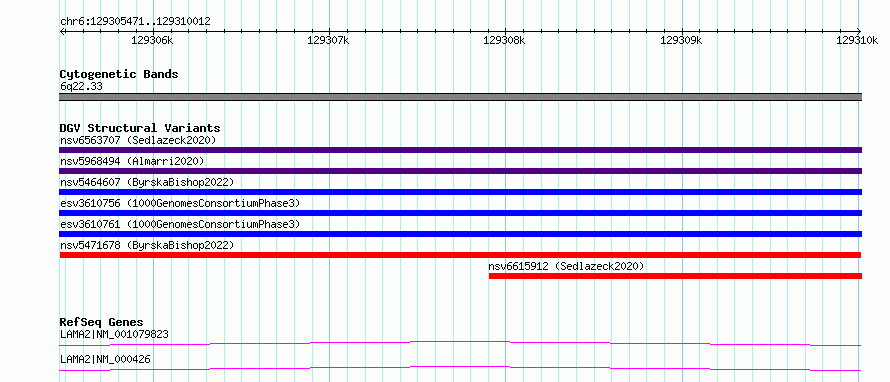Screen dimensions: 890x382
Task: Select the nsv6615912 short red bar
Action: tap(675, 276)
